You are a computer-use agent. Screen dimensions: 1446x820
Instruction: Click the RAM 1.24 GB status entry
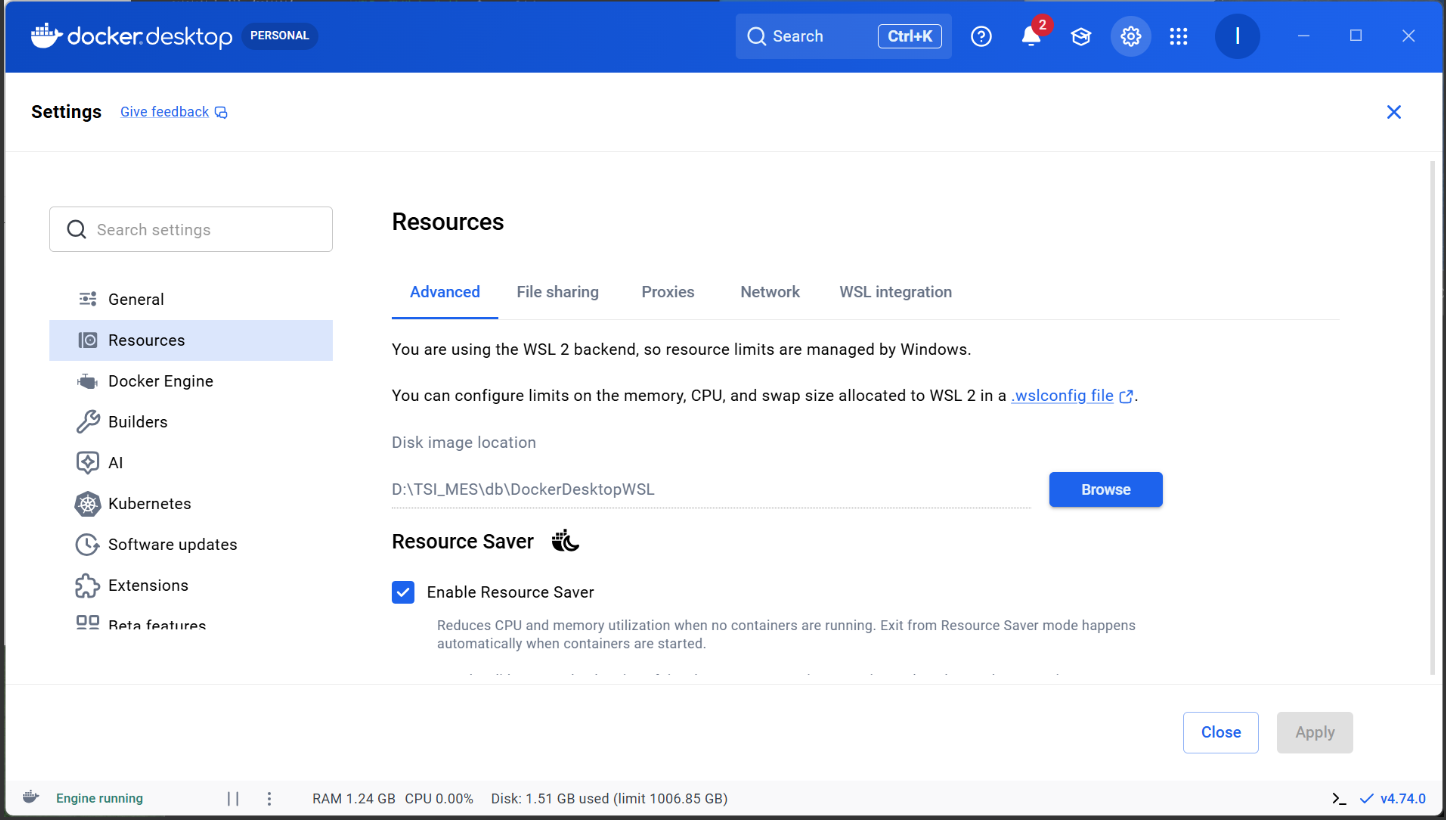coord(354,799)
